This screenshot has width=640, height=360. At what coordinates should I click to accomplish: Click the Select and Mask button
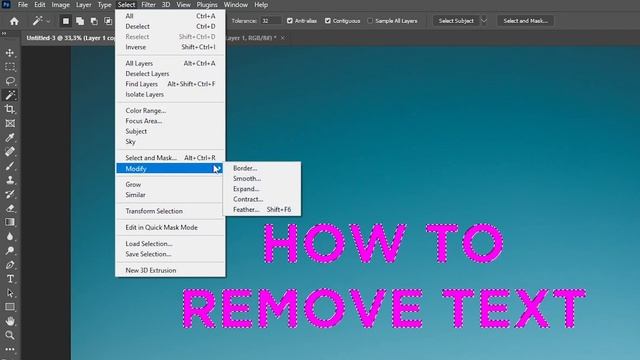point(525,21)
